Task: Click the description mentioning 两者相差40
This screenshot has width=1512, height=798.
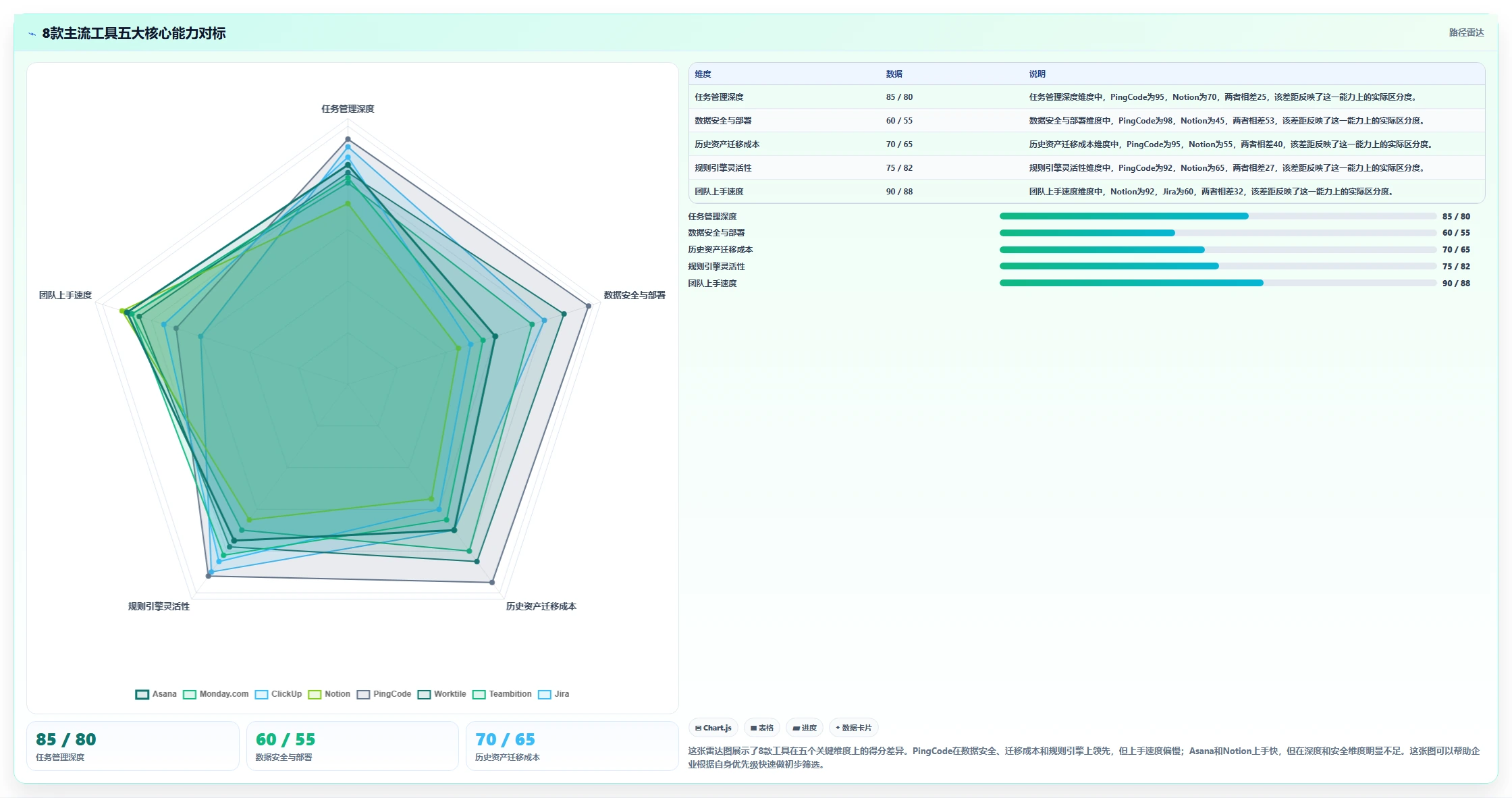Action: [x=1231, y=144]
